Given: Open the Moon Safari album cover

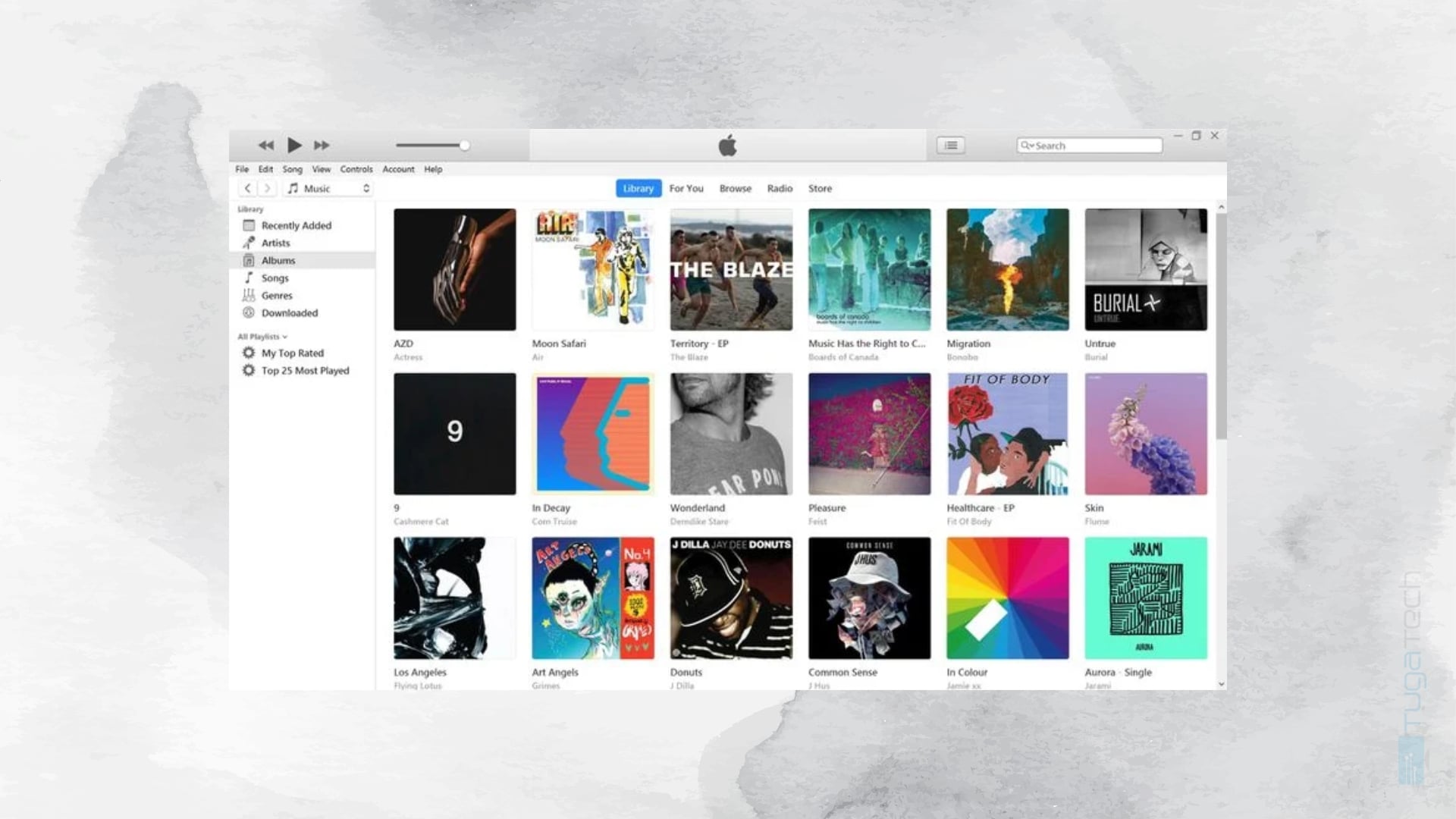Looking at the screenshot, I should (593, 269).
